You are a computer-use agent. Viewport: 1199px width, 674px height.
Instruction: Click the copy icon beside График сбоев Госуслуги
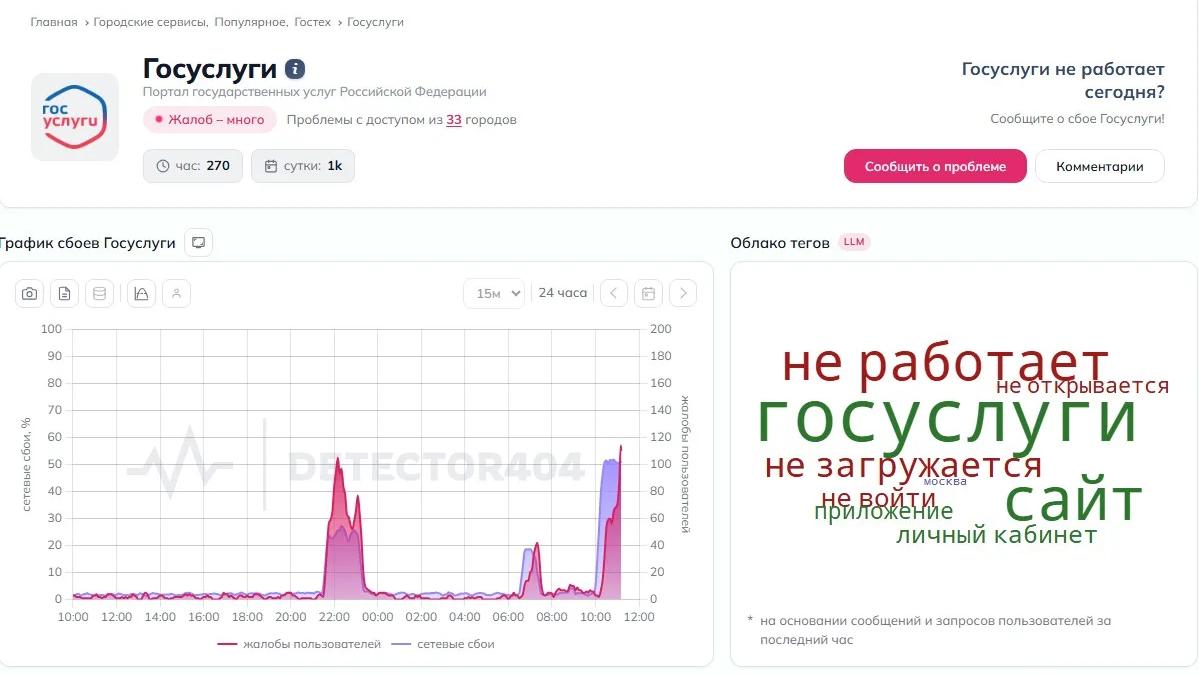(197, 242)
